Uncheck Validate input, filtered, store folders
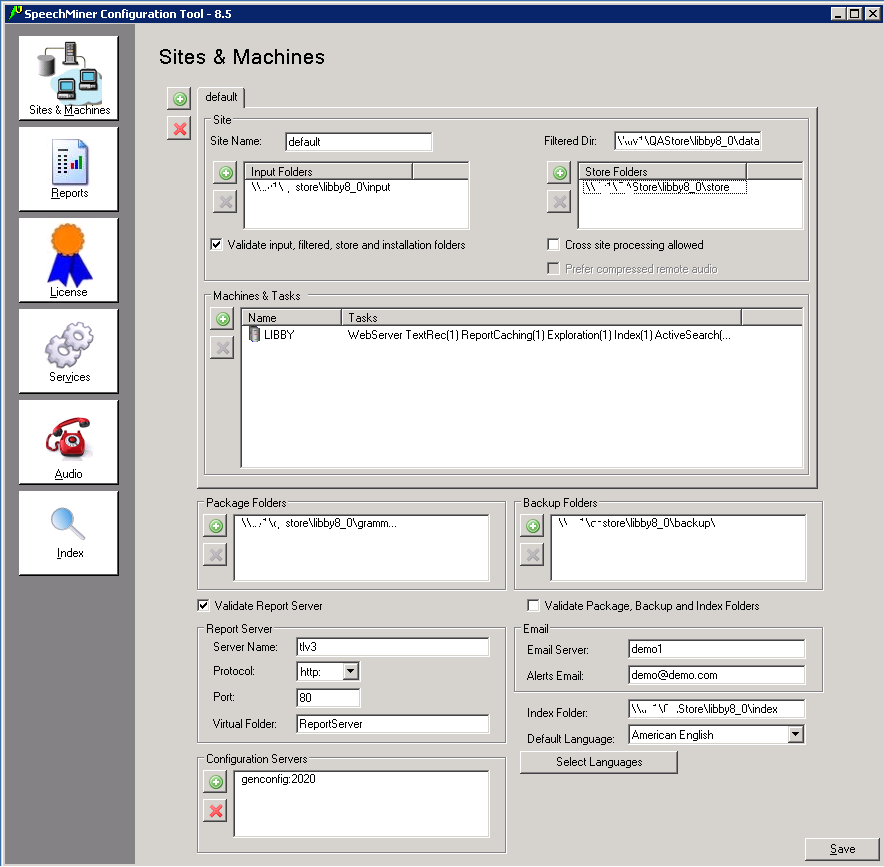 pyautogui.click(x=217, y=244)
